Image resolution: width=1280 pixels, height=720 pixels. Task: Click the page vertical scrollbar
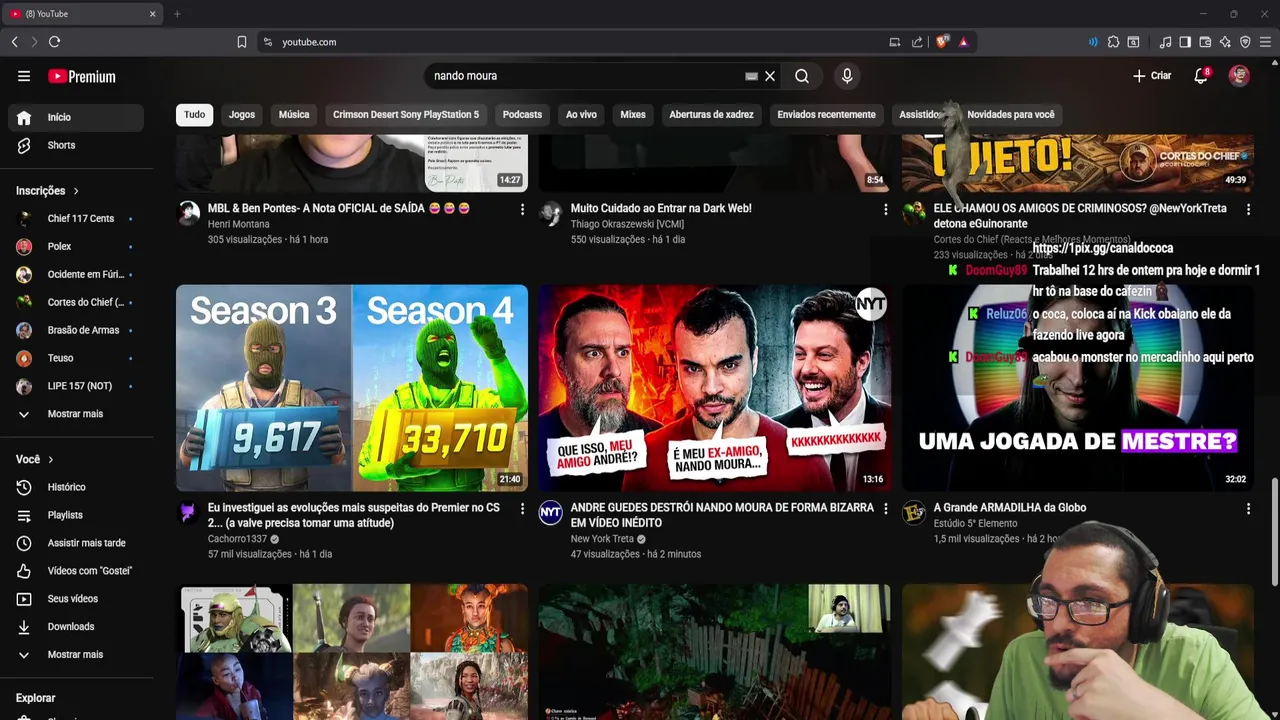point(1274,530)
